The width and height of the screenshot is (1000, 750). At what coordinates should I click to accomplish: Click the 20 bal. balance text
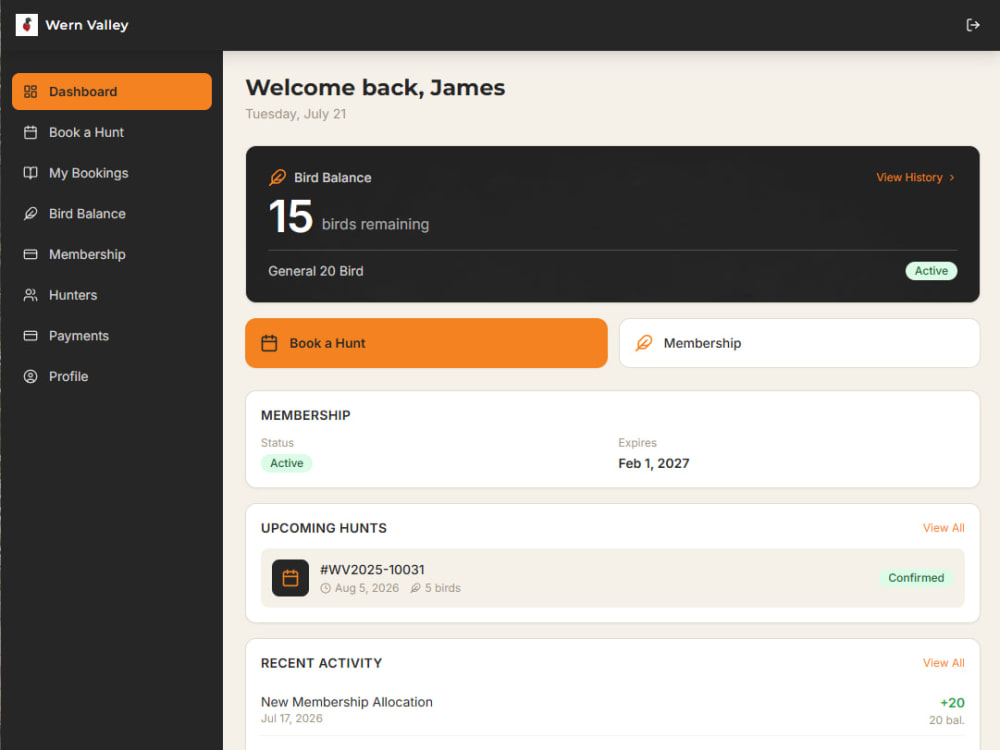pyautogui.click(x=946, y=720)
